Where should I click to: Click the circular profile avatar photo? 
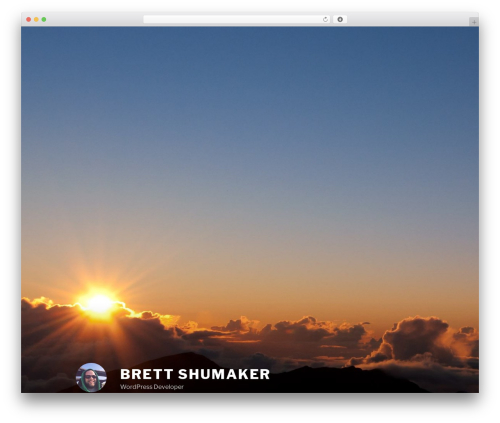click(x=91, y=377)
